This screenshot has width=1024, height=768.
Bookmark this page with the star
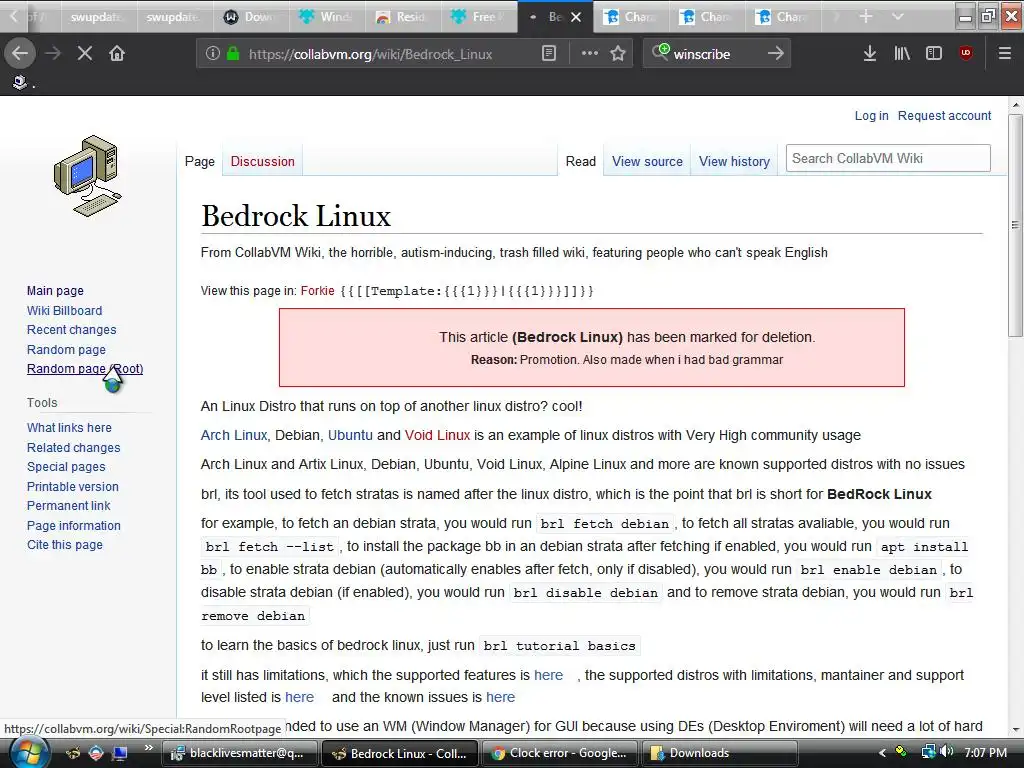pos(618,54)
